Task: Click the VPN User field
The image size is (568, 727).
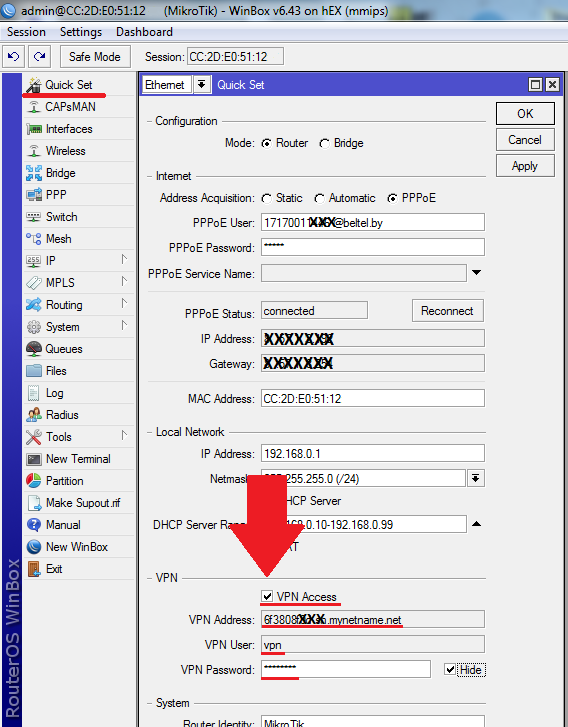Action: point(373,644)
